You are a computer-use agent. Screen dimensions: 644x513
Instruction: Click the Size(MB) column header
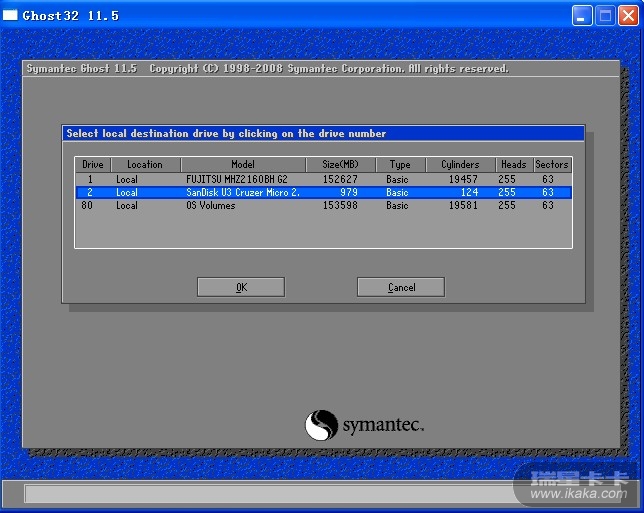(x=340, y=164)
